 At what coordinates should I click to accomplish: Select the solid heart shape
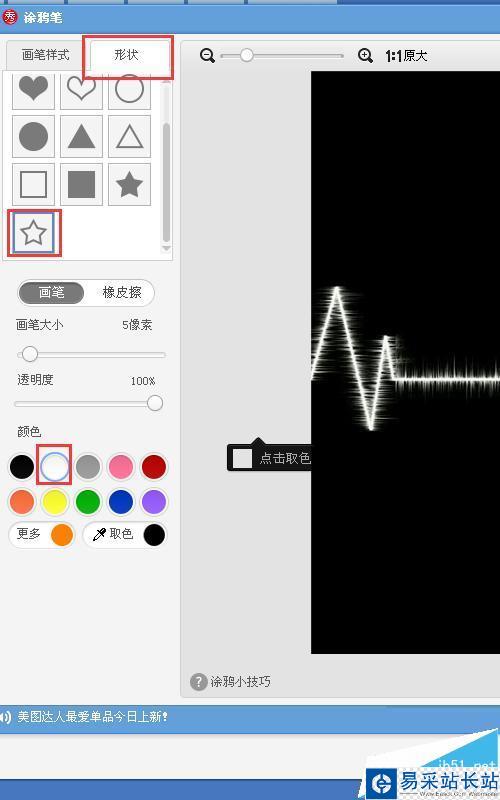[x=33, y=90]
